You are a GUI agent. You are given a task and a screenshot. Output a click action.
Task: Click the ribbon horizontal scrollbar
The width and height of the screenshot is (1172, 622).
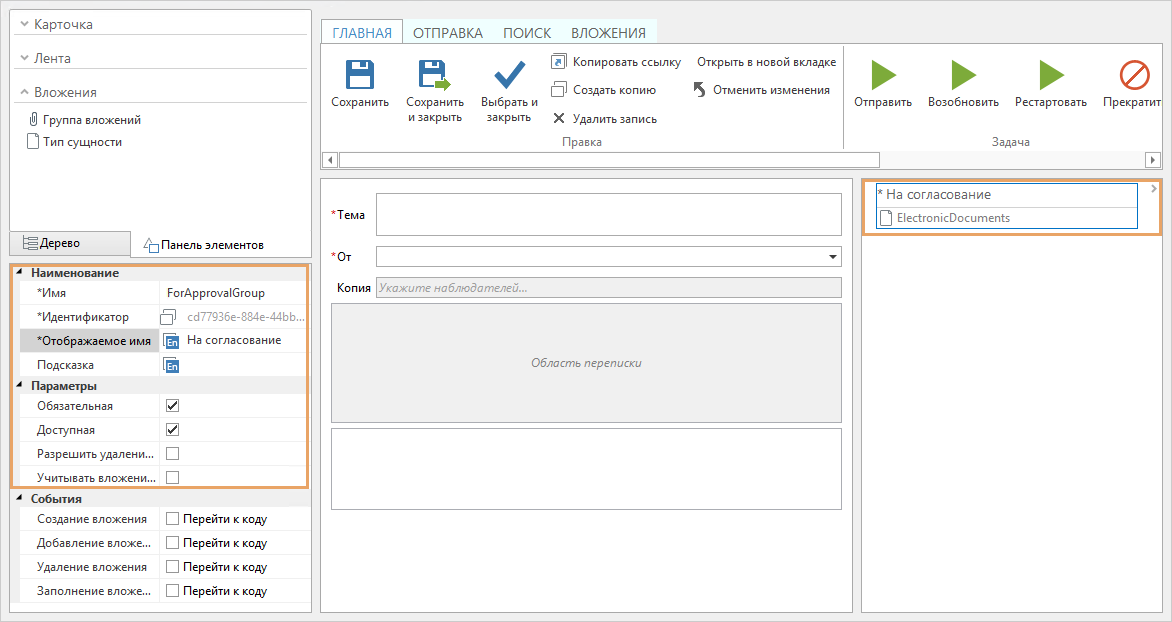608,160
